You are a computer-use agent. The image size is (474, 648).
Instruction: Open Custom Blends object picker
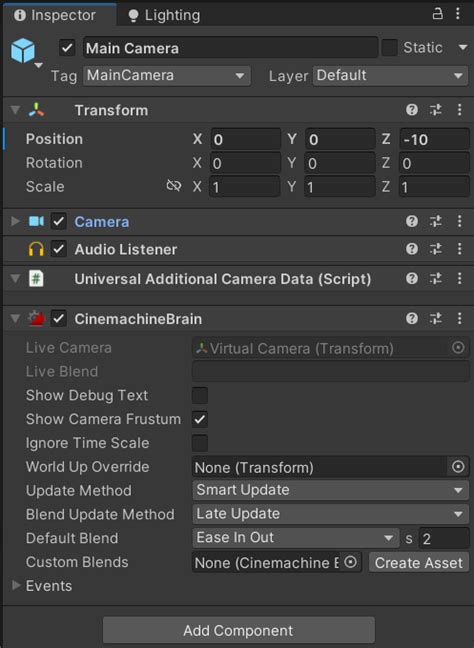point(350,562)
